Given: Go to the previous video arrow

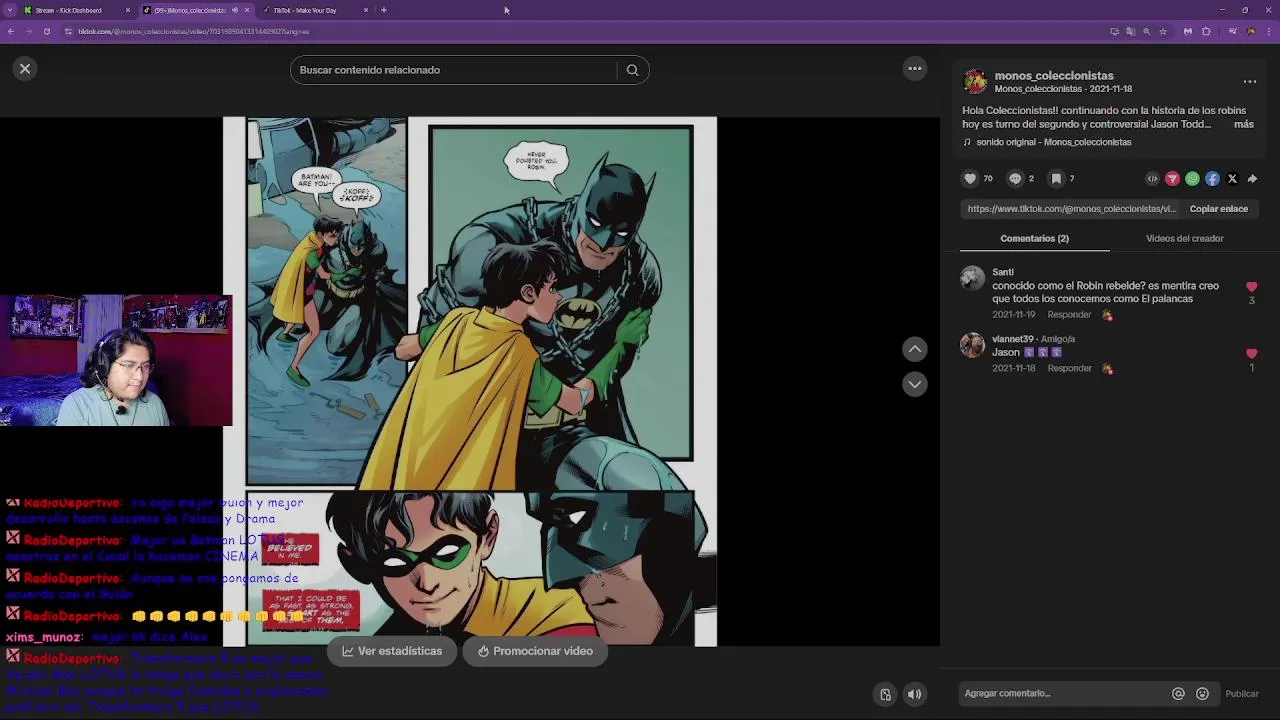Looking at the screenshot, I should click(914, 348).
